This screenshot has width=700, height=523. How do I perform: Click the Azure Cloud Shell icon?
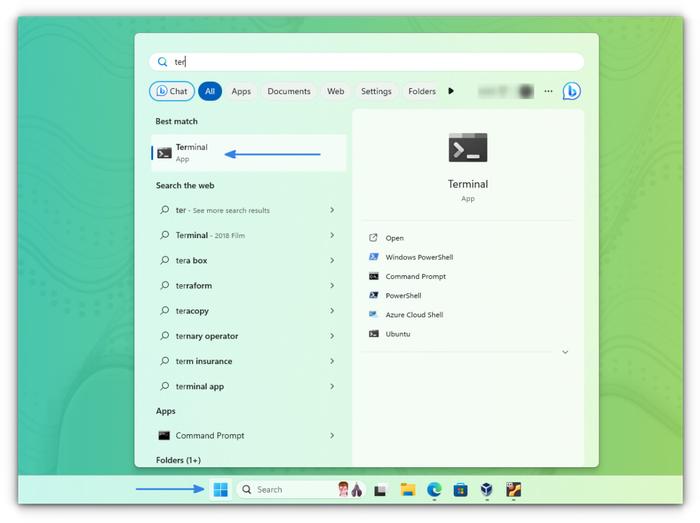pyautogui.click(x=374, y=314)
